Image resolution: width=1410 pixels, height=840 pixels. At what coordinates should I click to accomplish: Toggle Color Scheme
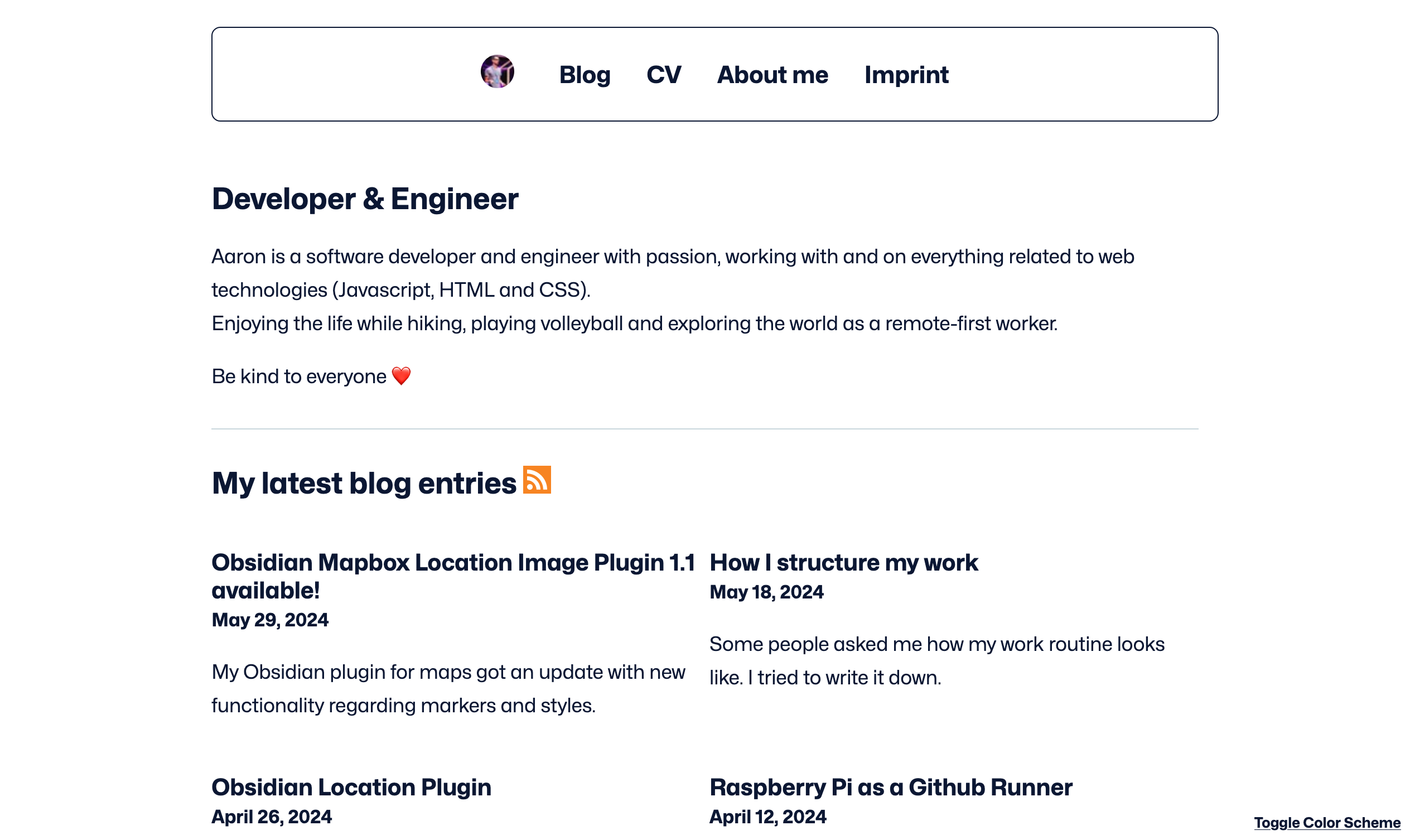(1326, 822)
